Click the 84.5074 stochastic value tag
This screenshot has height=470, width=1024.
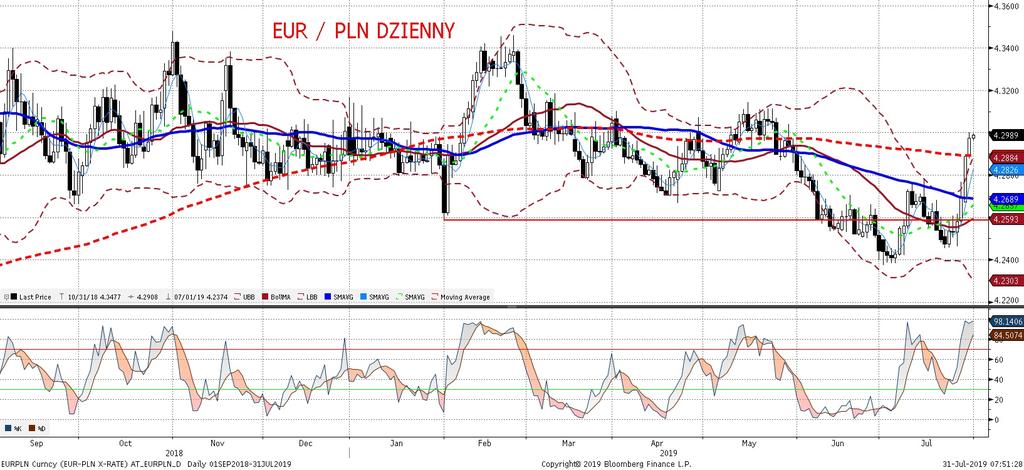point(1007,336)
